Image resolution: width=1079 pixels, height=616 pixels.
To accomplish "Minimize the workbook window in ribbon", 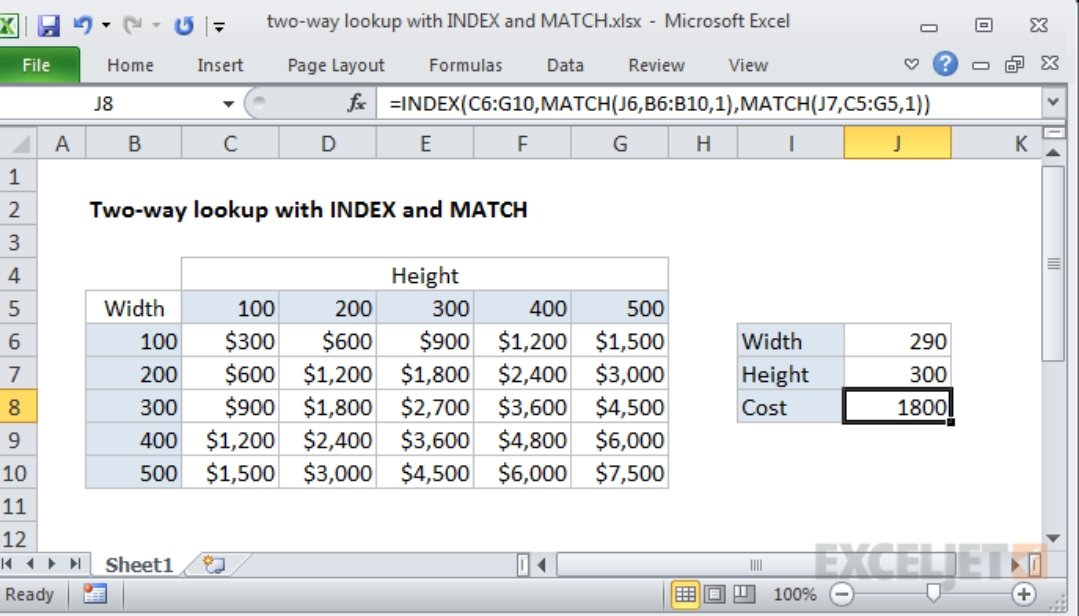I will [x=981, y=65].
